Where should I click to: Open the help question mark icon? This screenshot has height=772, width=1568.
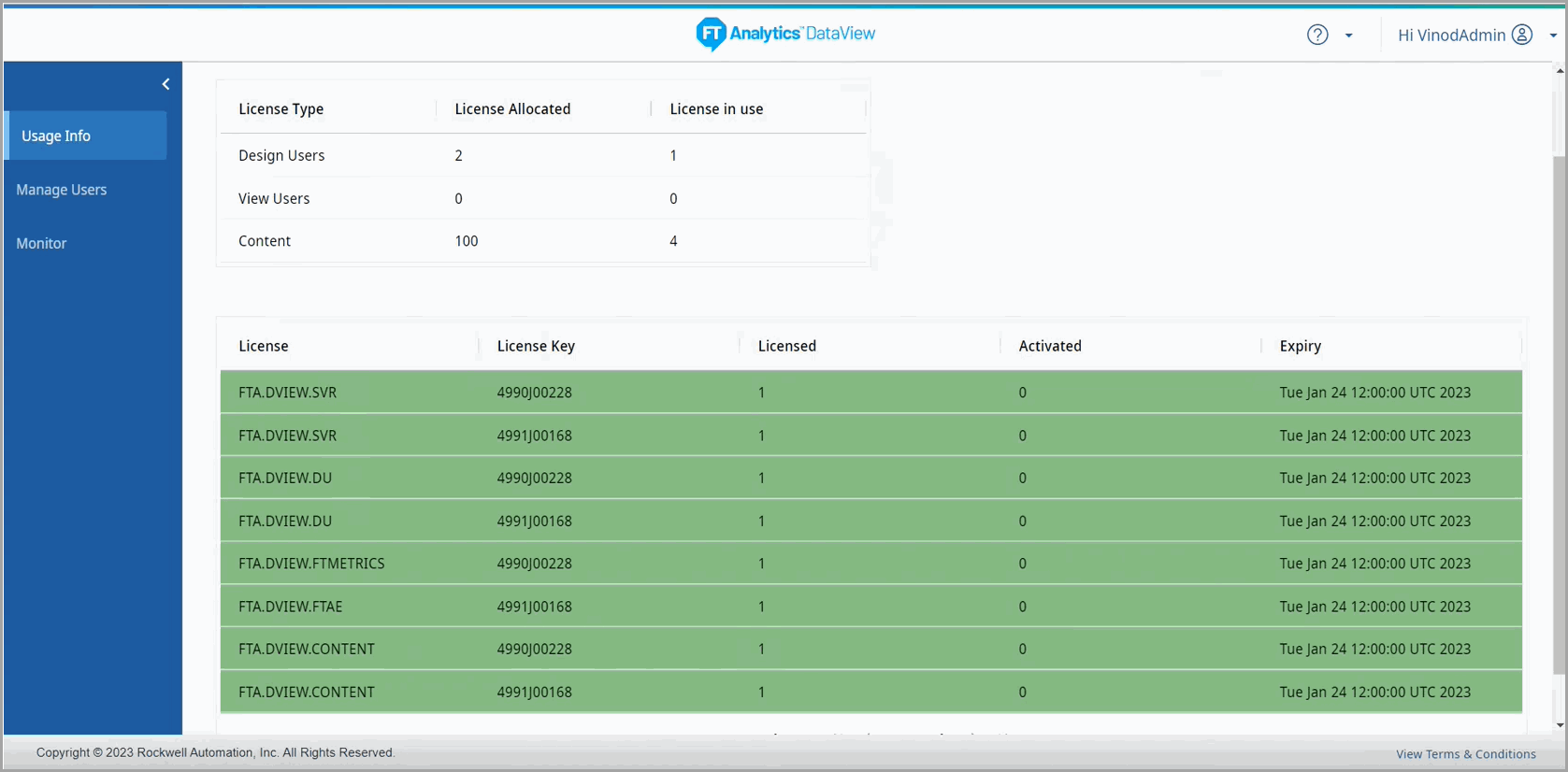click(x=1317, y=35)
